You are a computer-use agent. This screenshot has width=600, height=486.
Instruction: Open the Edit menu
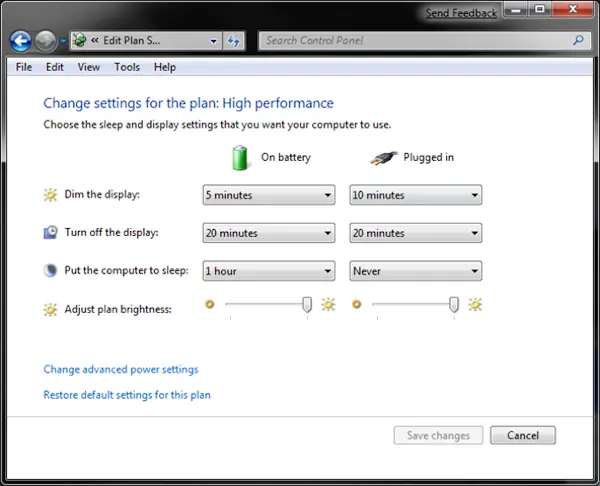pos(55,67)
